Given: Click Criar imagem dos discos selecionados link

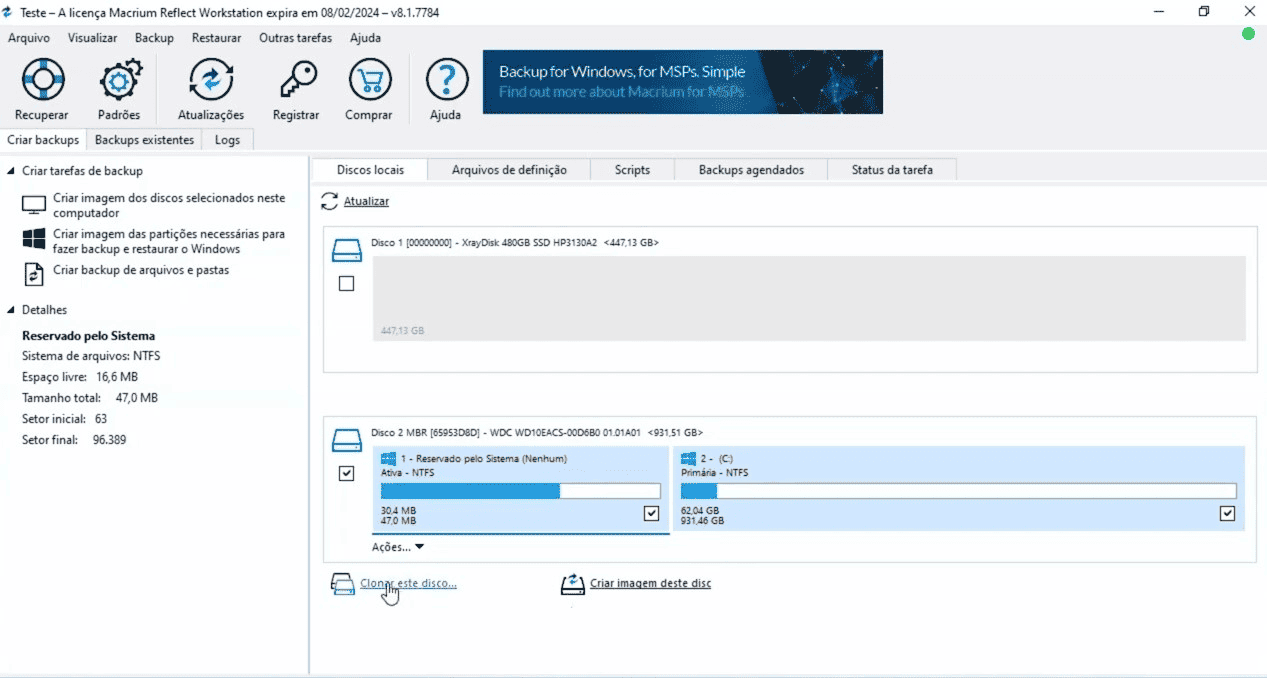Looking at the screenshot, I should 169,206.
